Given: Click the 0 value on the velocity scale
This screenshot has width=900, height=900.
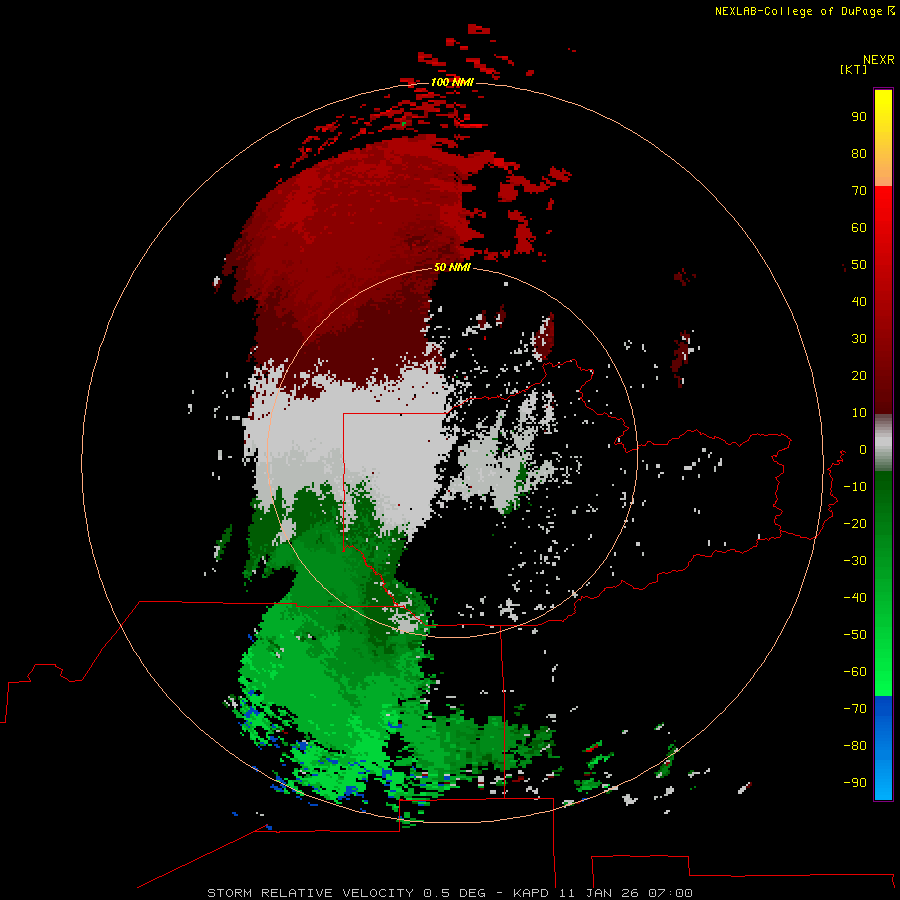Looking at the screenshot, I should coord(863,449).
